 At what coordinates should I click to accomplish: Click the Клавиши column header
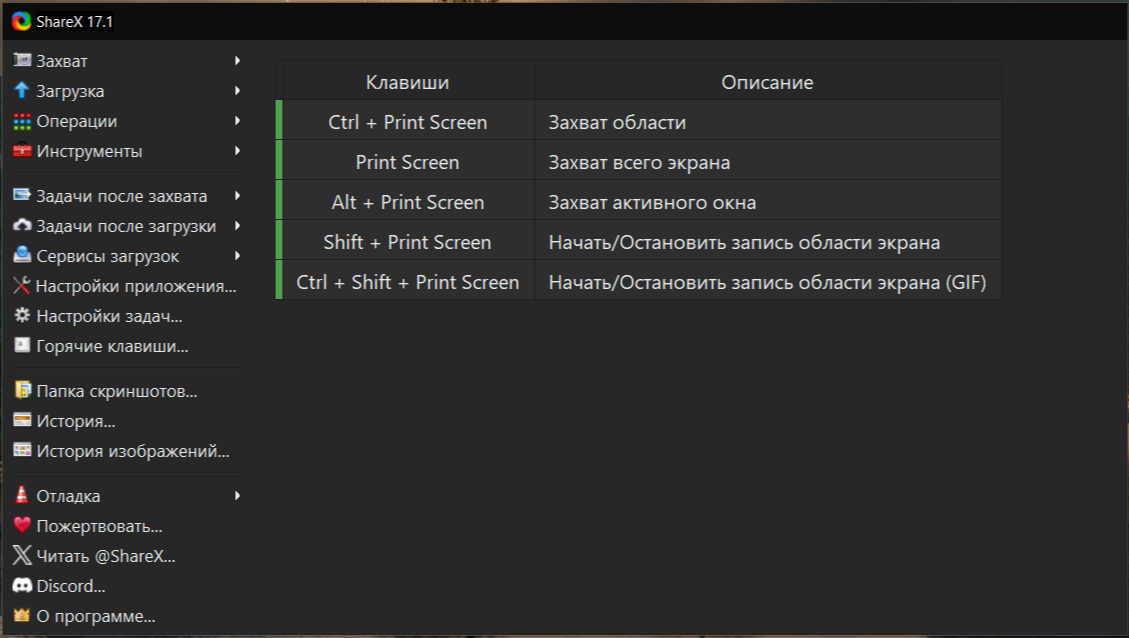(408, 81)
